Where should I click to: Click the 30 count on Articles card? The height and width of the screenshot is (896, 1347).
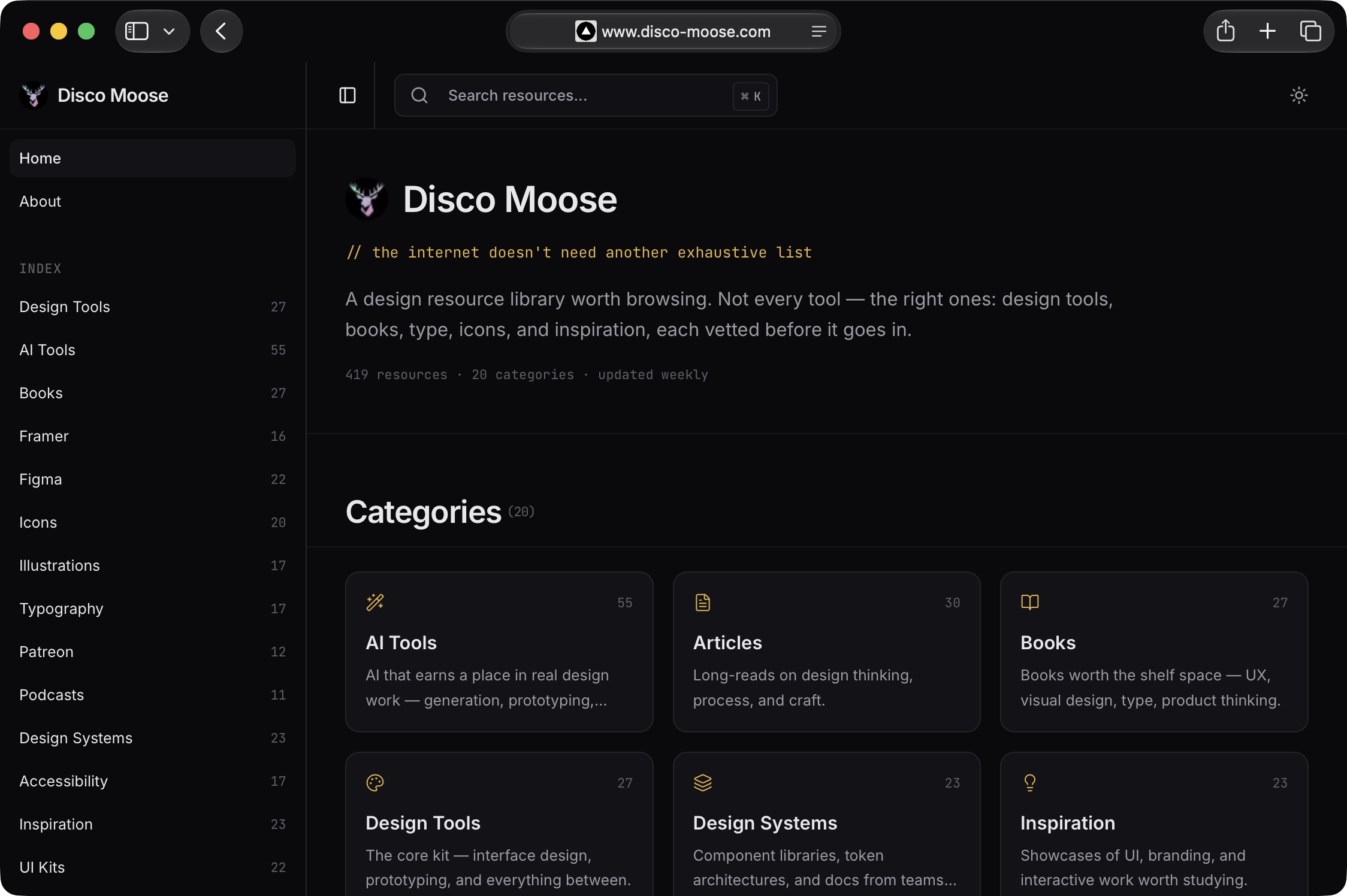click(x=953, y=603)
